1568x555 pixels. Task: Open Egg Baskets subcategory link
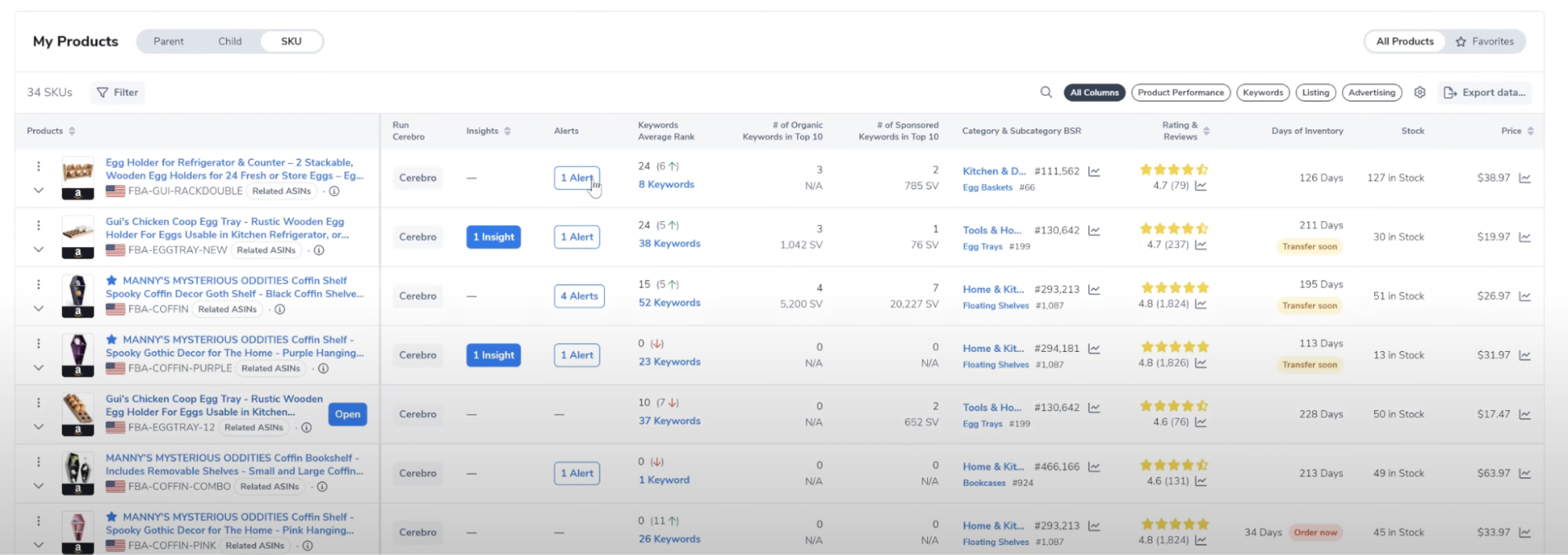(x=988, y=187)
